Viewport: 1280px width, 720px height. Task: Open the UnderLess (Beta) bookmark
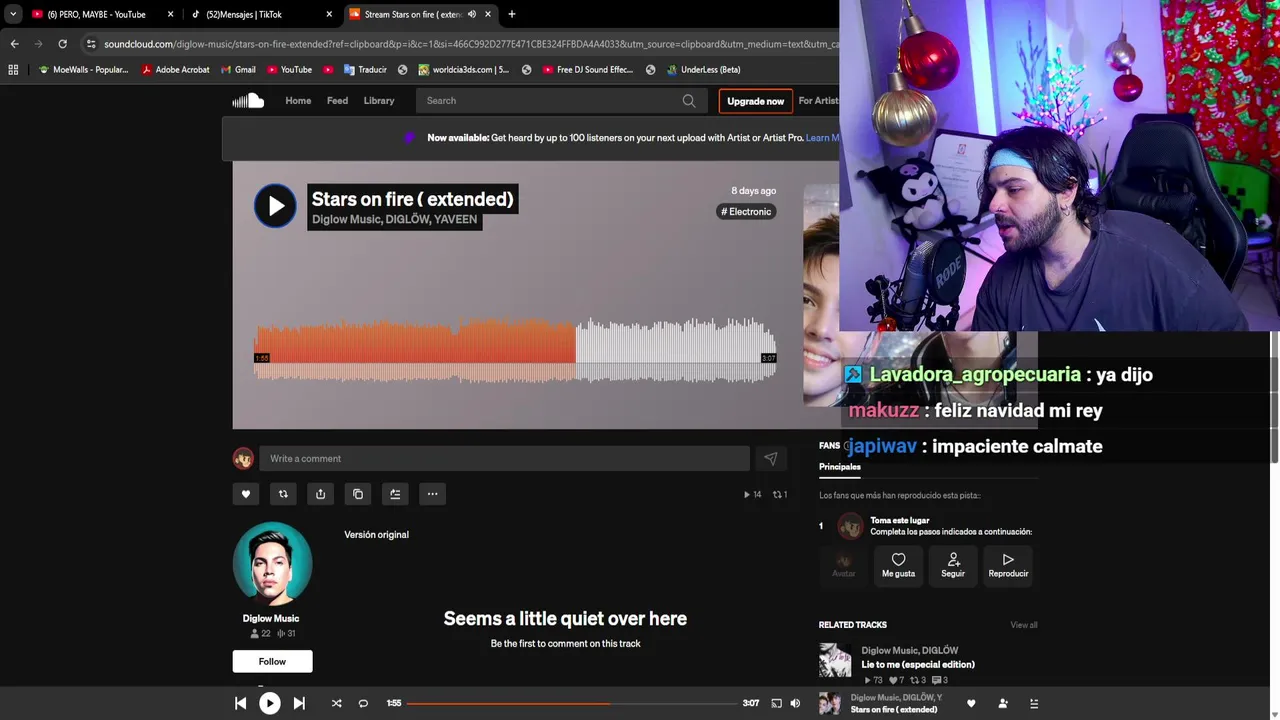[702, 70]
